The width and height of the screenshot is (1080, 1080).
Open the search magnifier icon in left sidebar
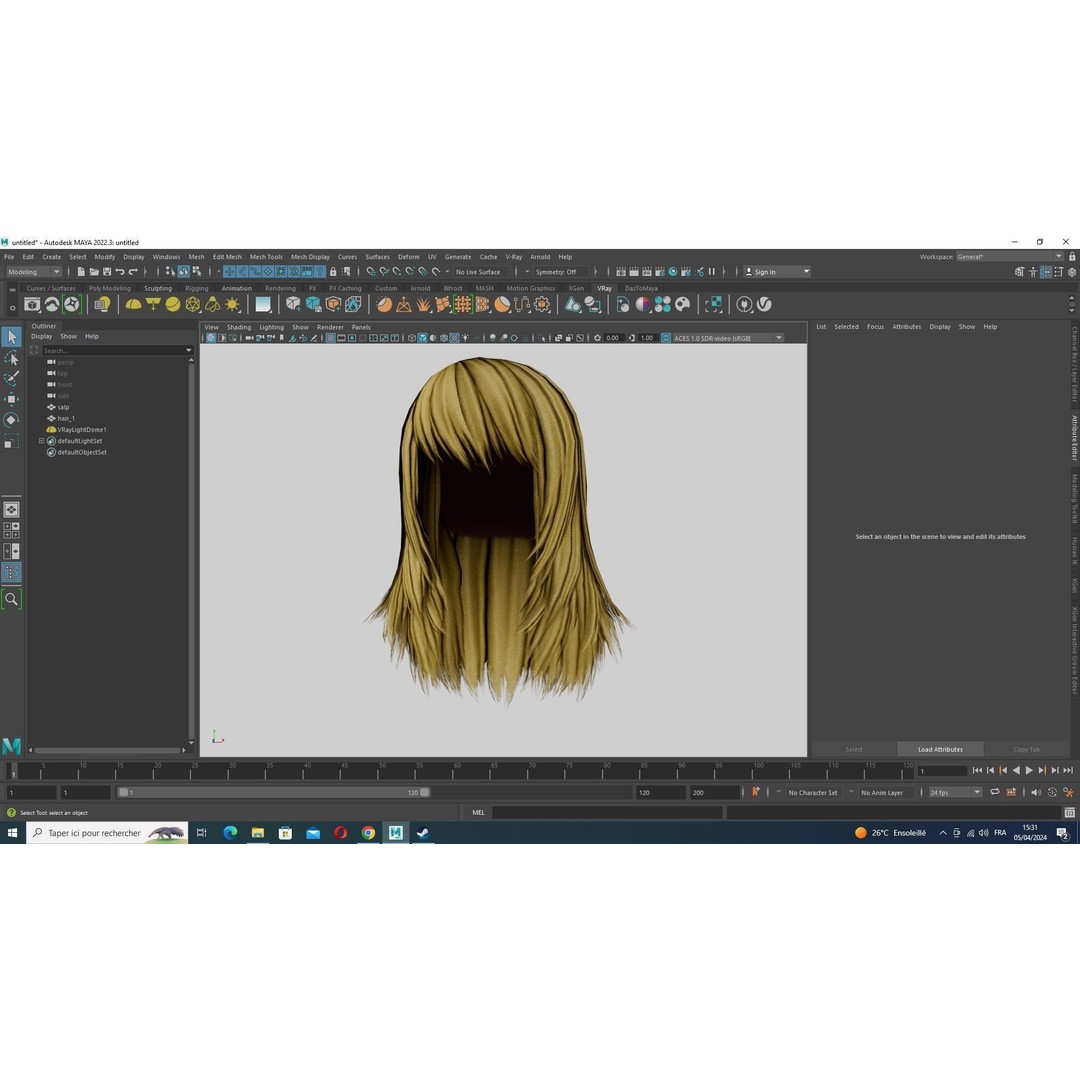(x=12, y=599)
